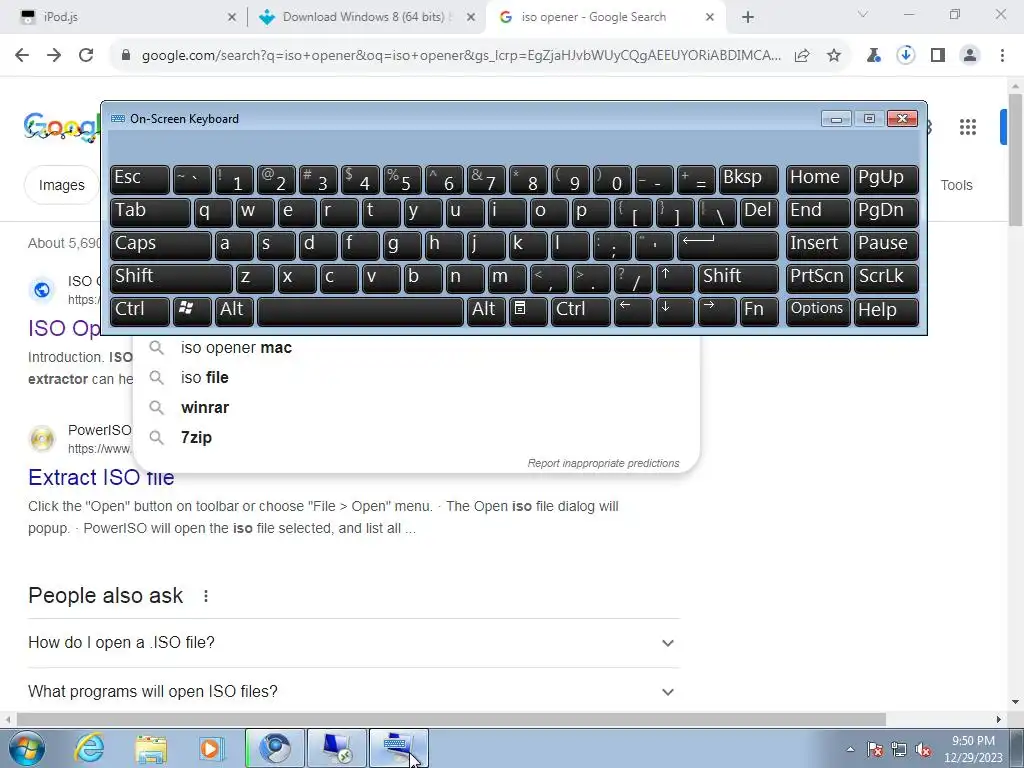Screen dimensions: 1024x768
Task: Tap the PrtScn key
Action: tap(818, 278)
